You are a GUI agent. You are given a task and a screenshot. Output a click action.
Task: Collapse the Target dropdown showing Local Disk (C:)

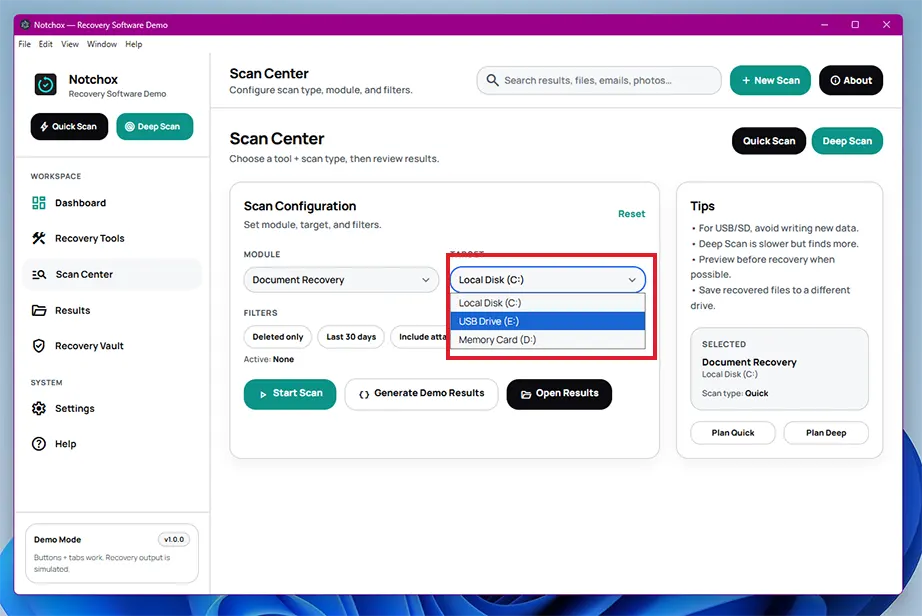pyautogui.click(x=548, y=280)
